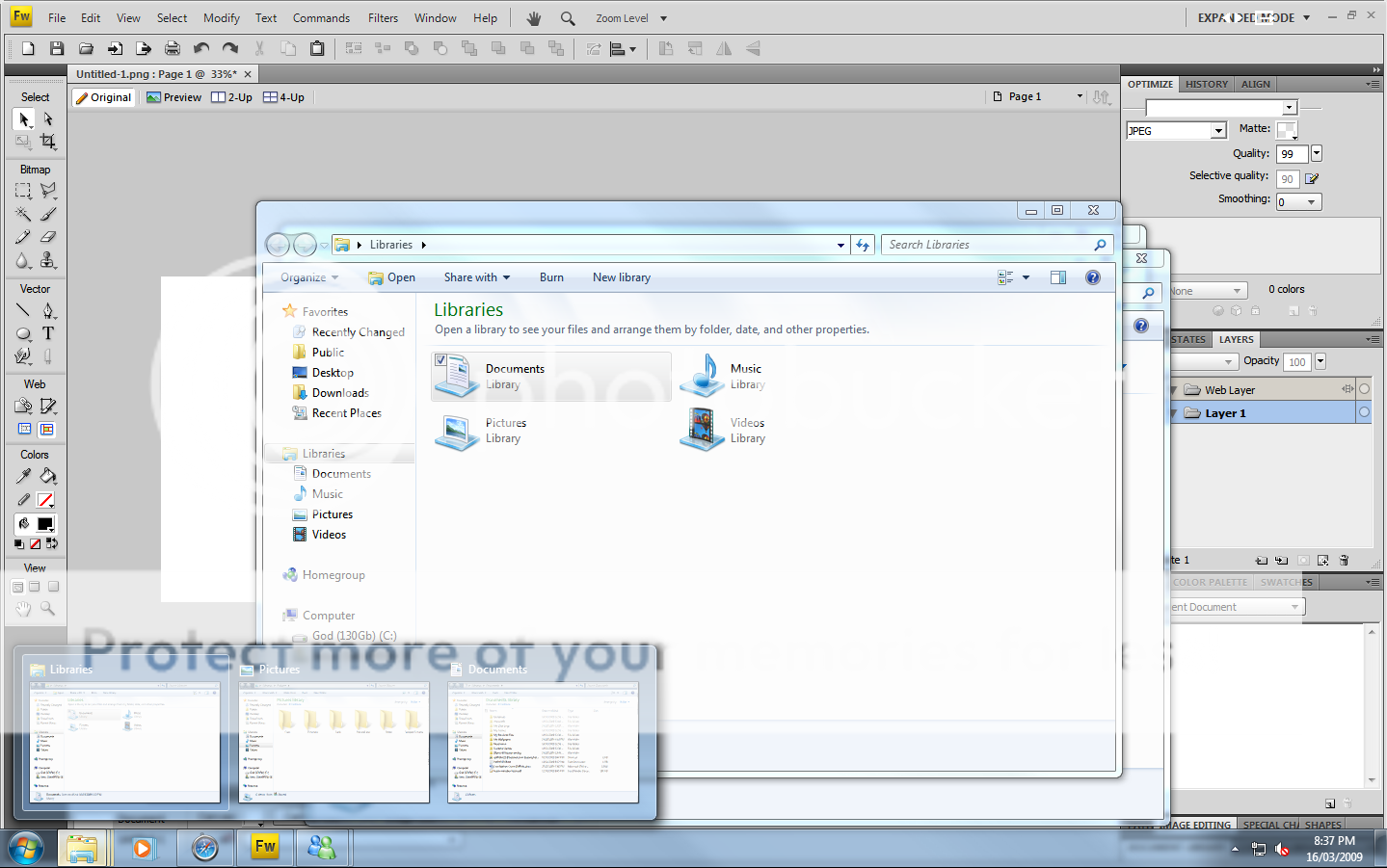Pick the Eraser tool in Bitmap section
1387x868 pixels.
48,237
